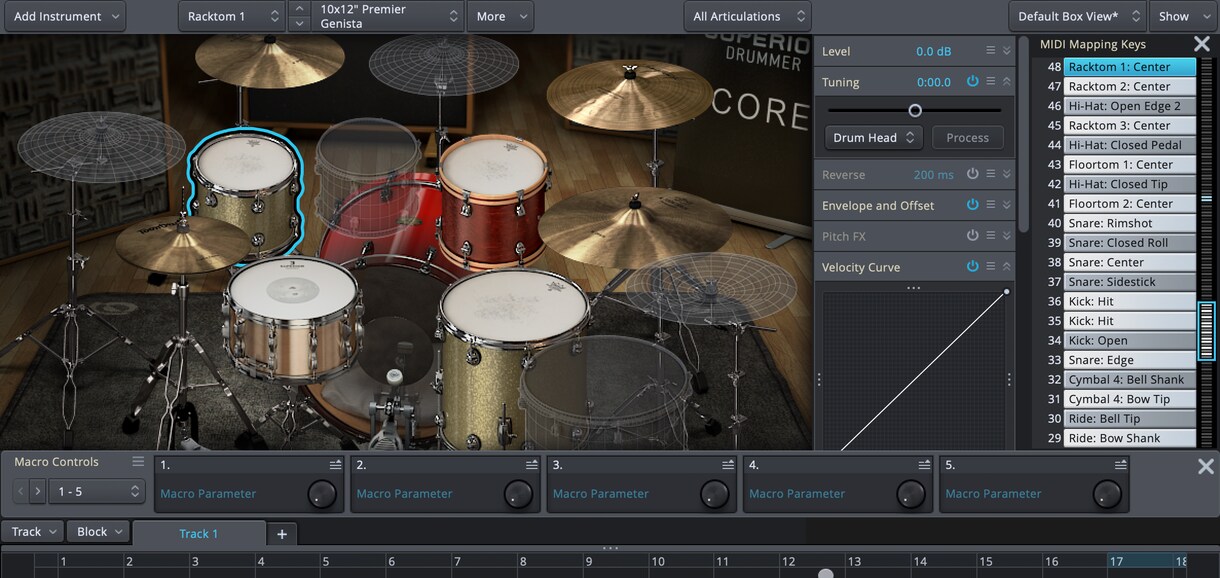Image resolution: width=1220 pixels, height=578 pixels.
Task: Open the Add Instrument menu
Action: click(63, 16)
